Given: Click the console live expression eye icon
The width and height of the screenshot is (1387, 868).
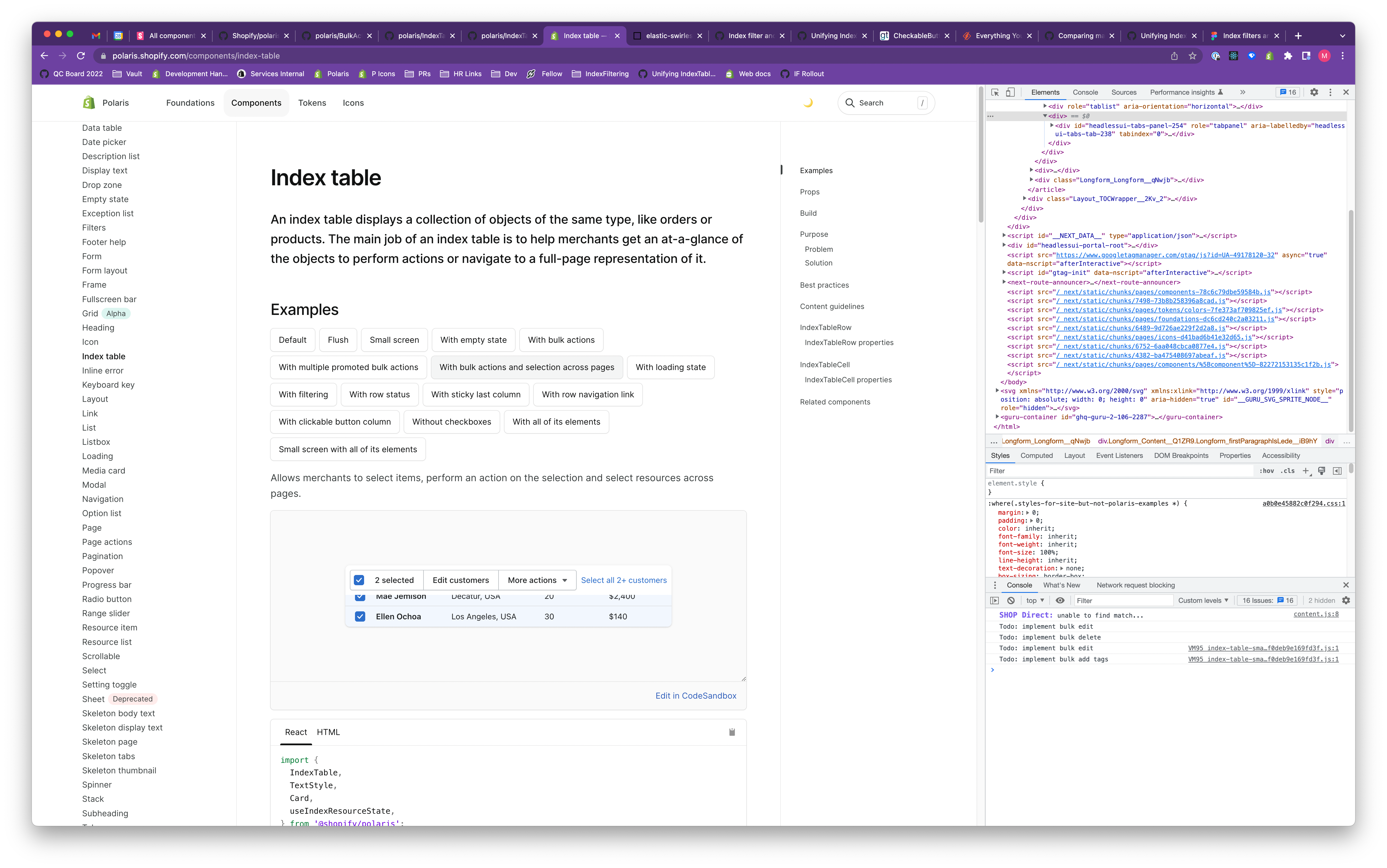Looking at the screenshot, I should coord(1060,601).
